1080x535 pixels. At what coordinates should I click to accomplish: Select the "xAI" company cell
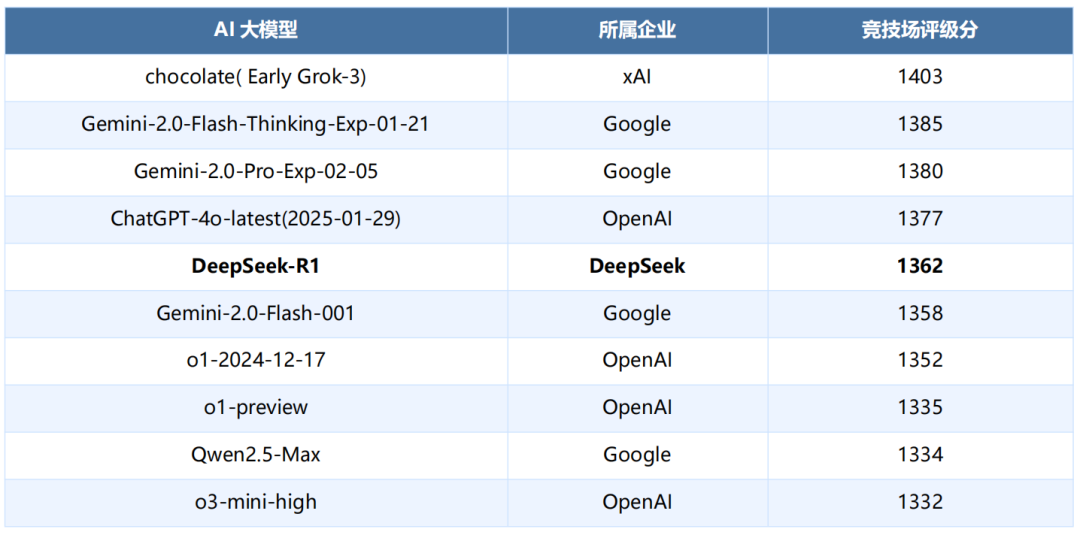coord(638,77)
